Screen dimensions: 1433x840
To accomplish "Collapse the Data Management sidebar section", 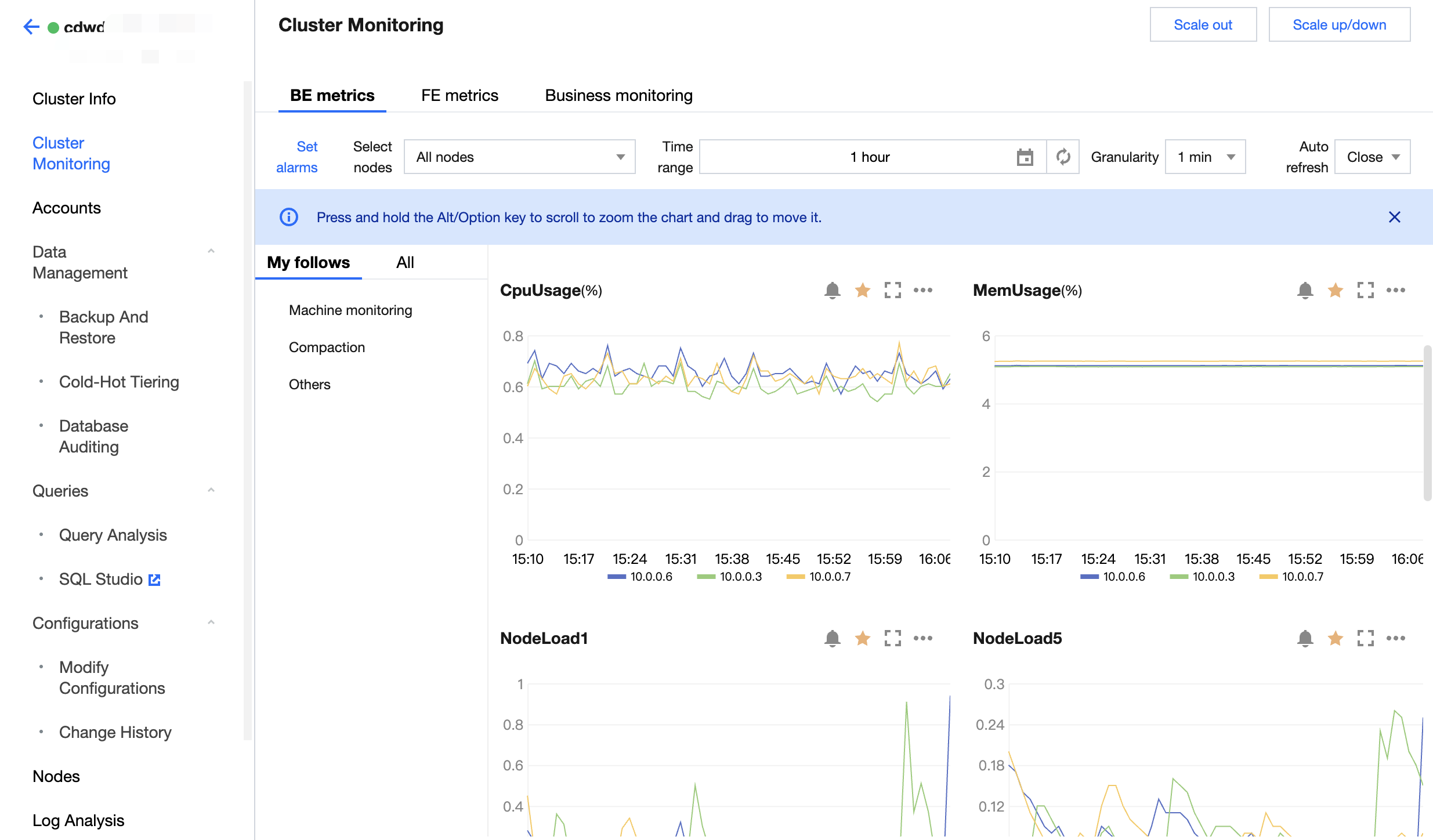I will click(x=211, y=251).
